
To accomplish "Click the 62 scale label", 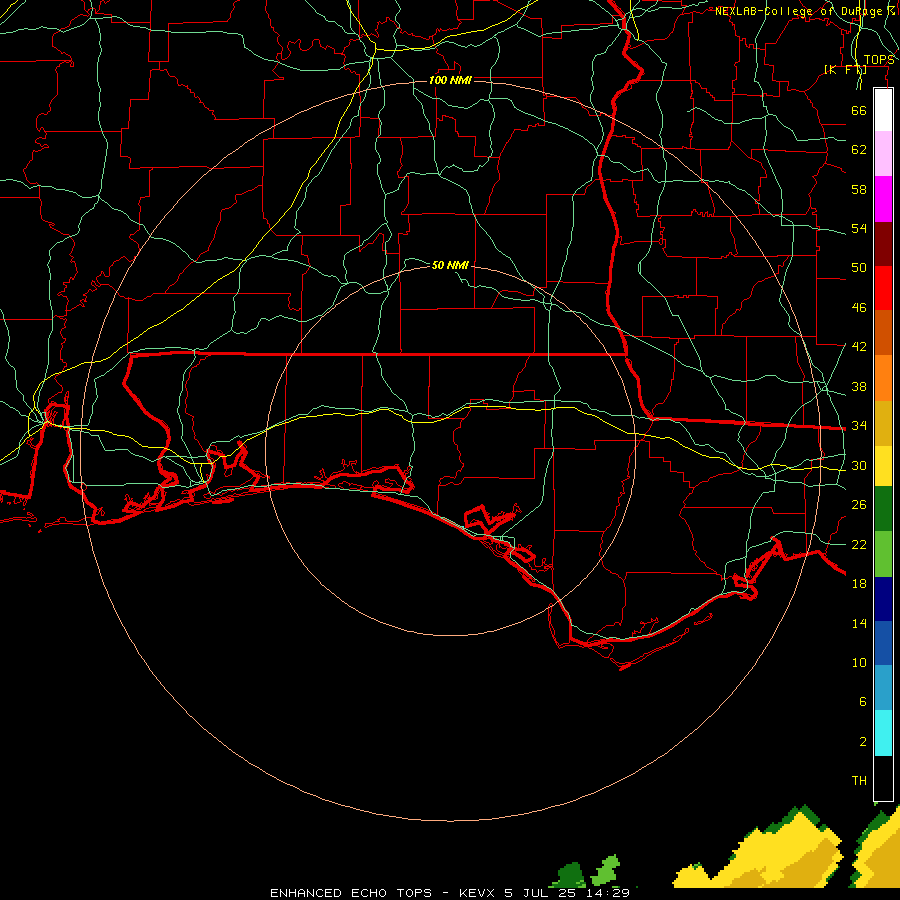I will (859, 150).
